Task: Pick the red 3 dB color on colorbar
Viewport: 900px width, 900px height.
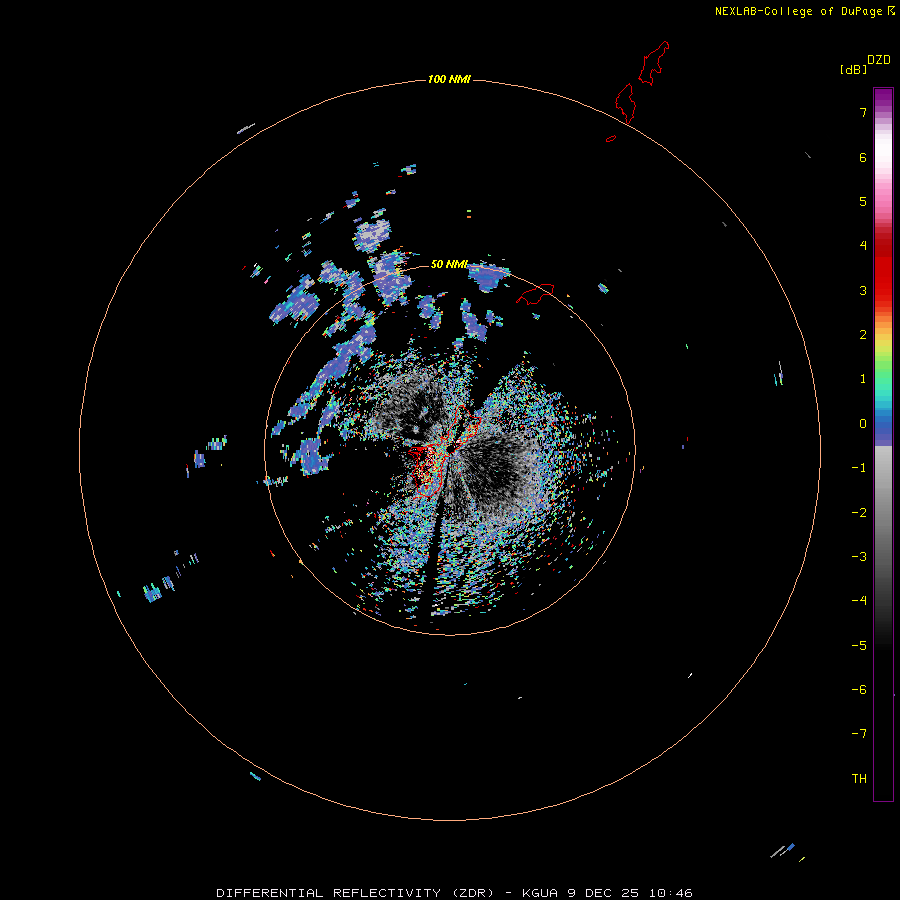Action: [x=883, y=290]
